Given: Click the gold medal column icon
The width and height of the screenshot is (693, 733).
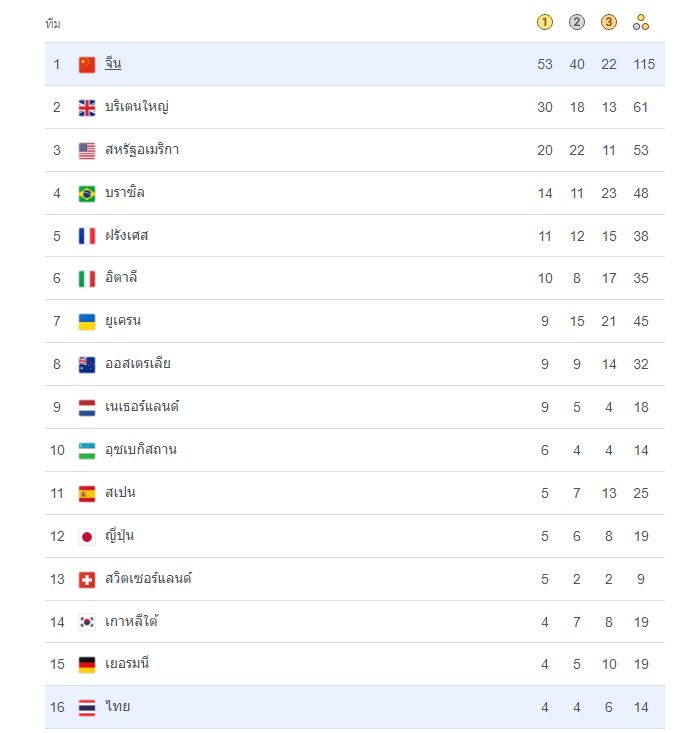Looking at the screenshot, I should pyautogui.click(x=545, y=22).
